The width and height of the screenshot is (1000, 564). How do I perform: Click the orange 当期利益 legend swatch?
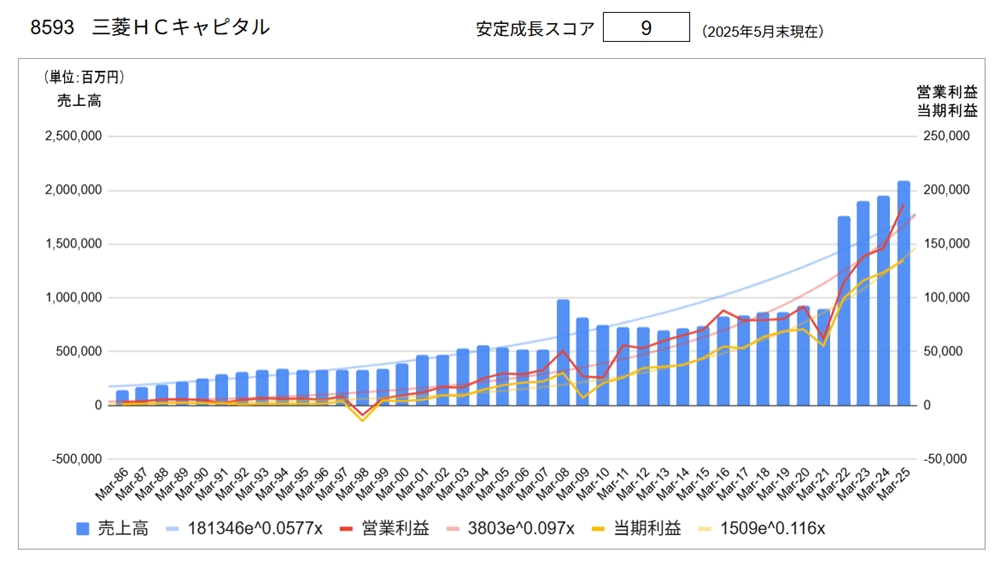pos(598,529)
